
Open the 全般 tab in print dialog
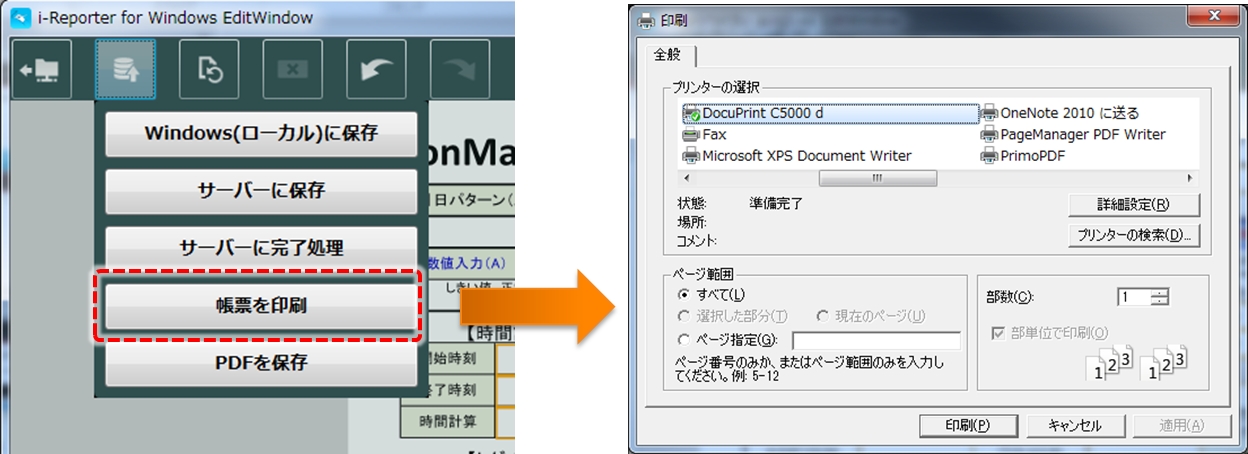coord(667,54)
